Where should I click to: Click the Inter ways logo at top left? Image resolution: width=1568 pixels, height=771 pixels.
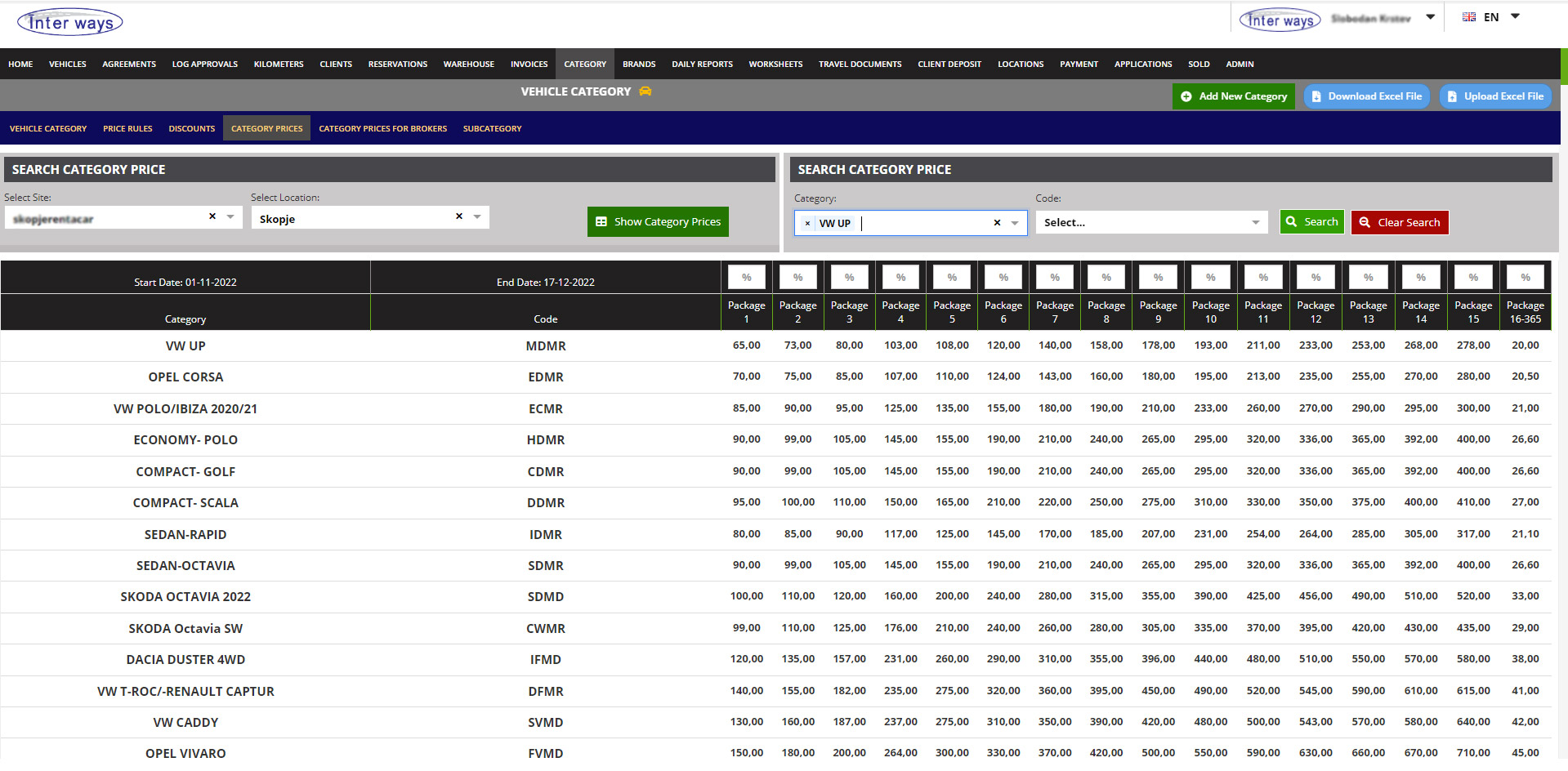(70, 22)
